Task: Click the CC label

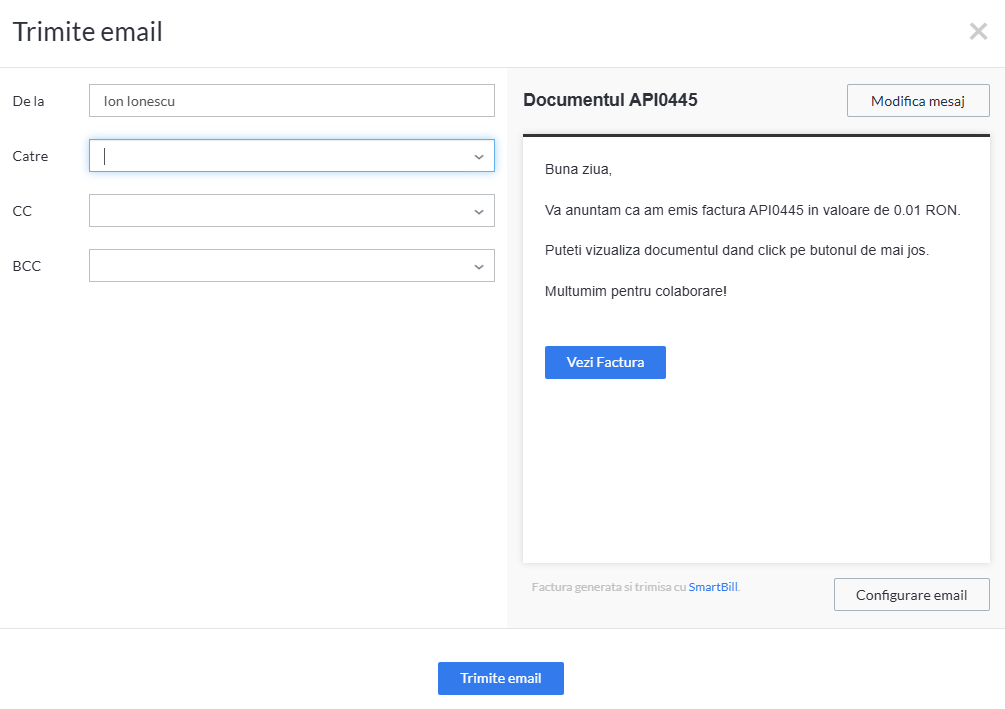Action: click(x=22, y=211)
